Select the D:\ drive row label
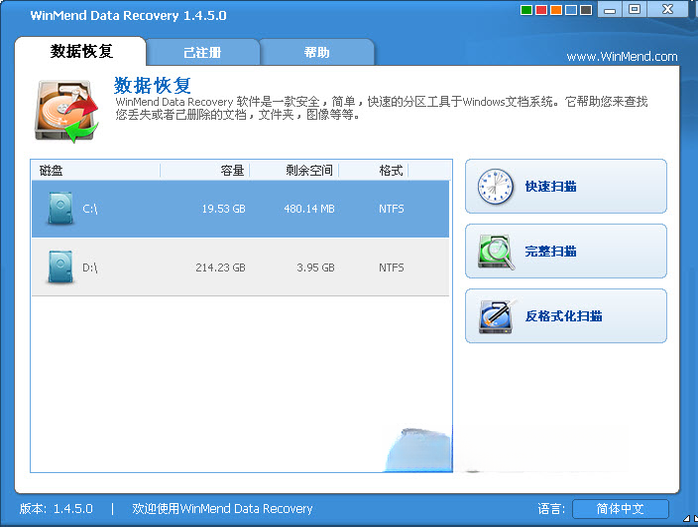This screenshot has width=698, height=527. pyautogui.click(x=89, y=268)
